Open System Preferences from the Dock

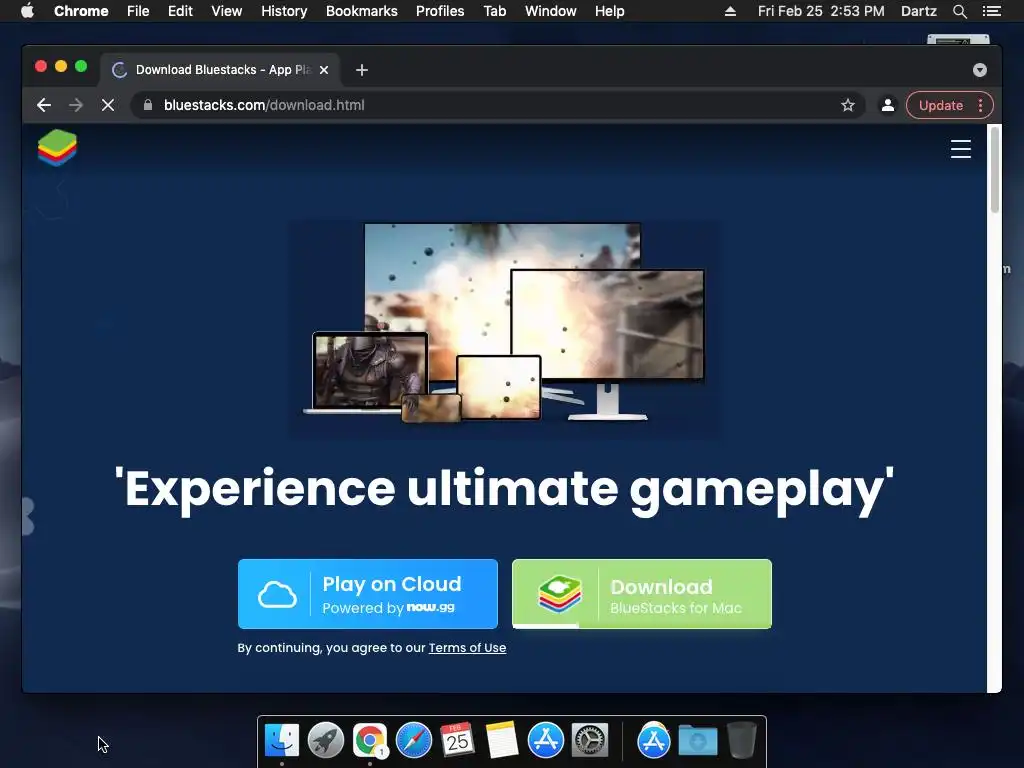tap(590, 741)
